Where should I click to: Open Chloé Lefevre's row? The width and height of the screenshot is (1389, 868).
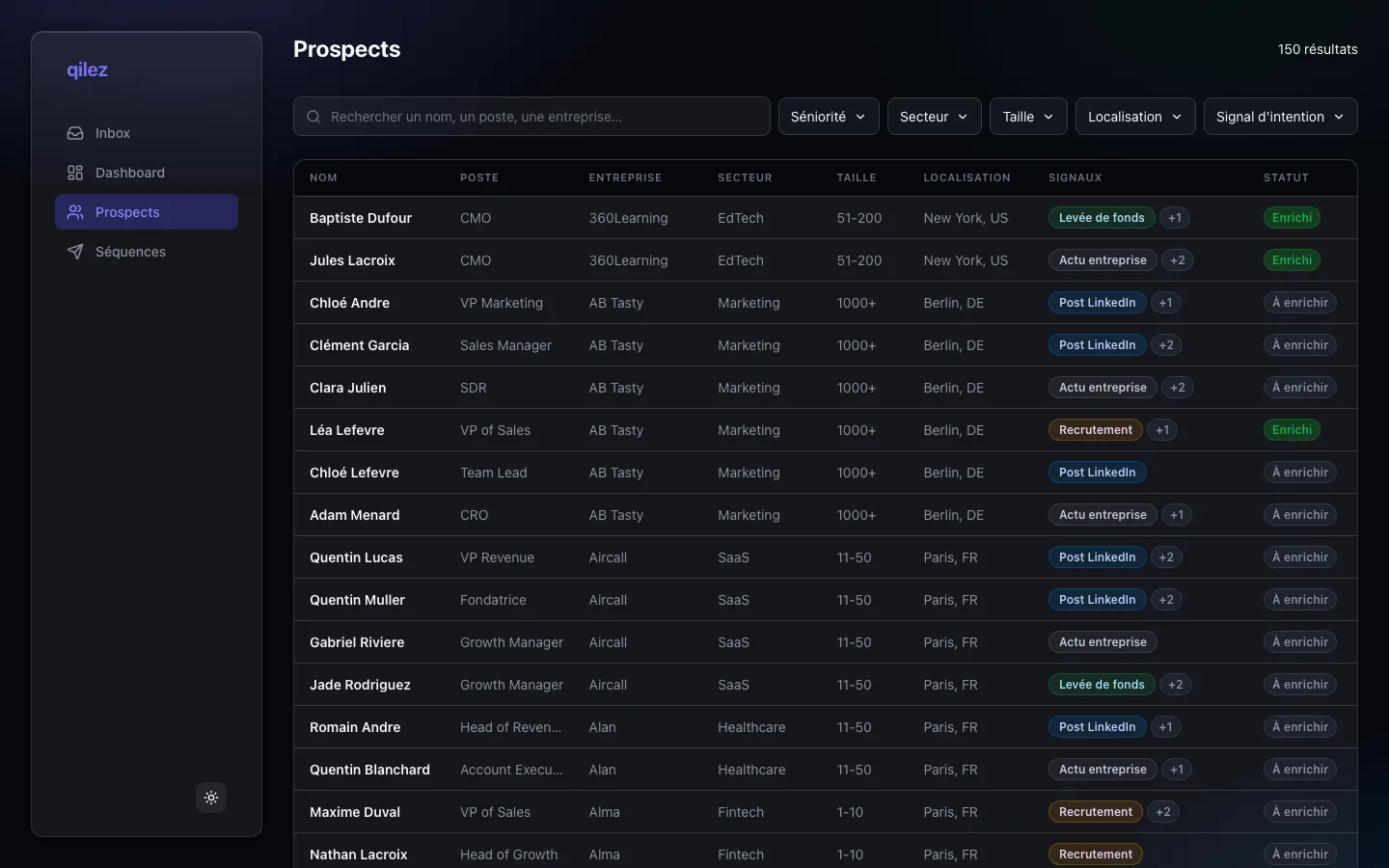coord(826,473)
